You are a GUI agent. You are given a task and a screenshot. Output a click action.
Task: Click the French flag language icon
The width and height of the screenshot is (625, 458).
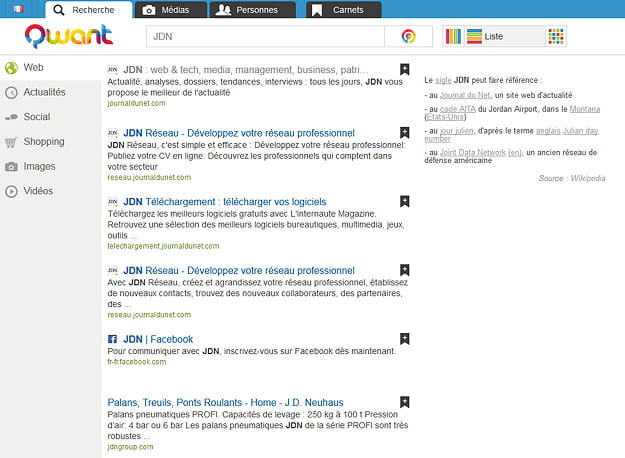[x=18, y=9]
